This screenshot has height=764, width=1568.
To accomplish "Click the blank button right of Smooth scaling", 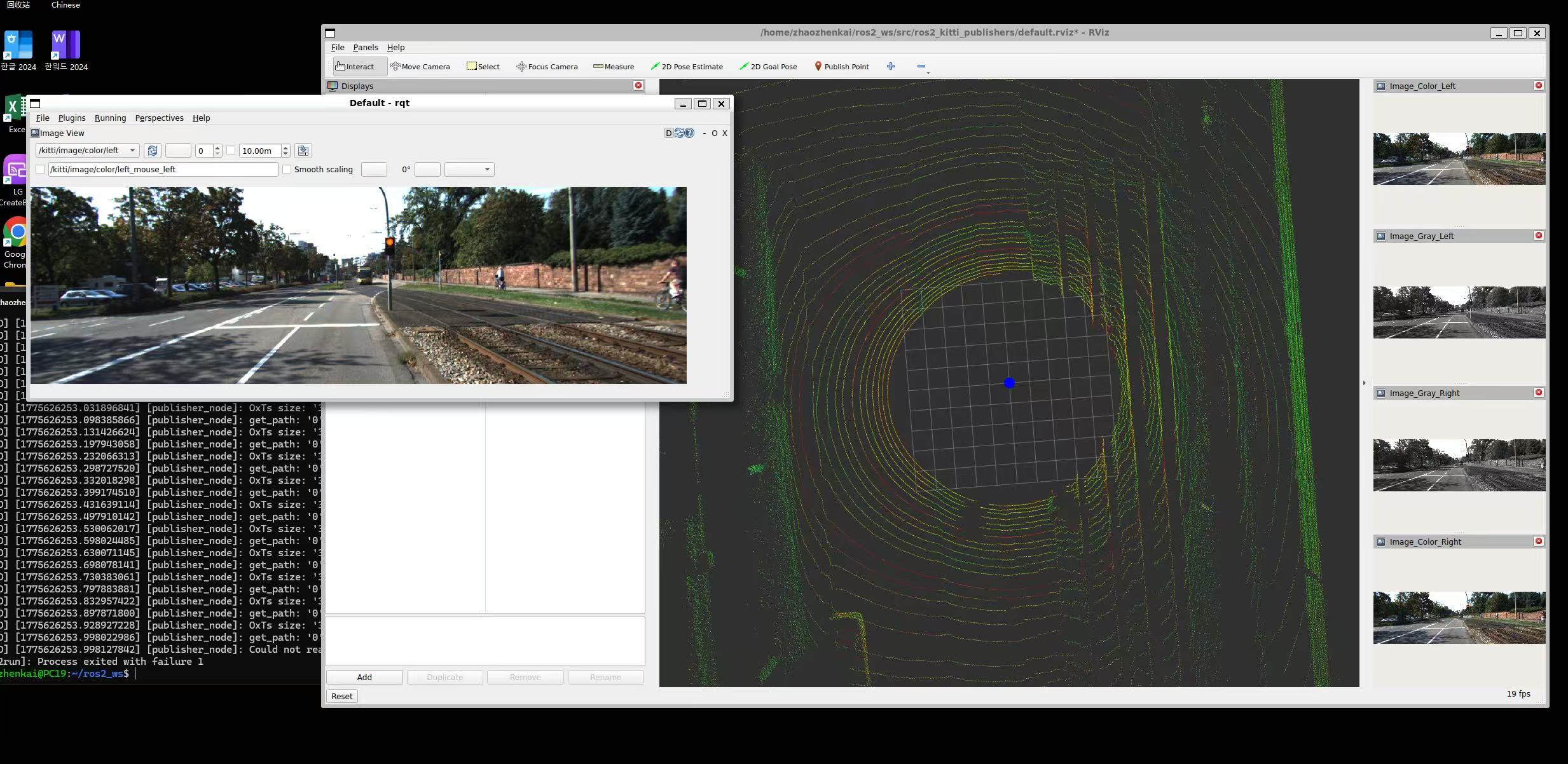I will click(x=374, y=169).
